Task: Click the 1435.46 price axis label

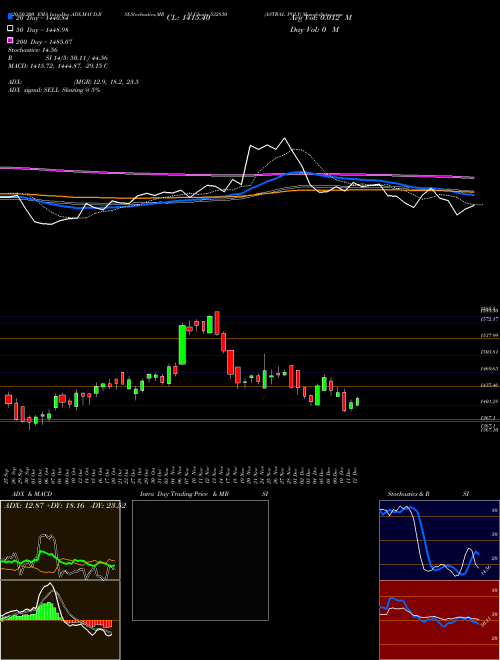Action: pos(490,385)
